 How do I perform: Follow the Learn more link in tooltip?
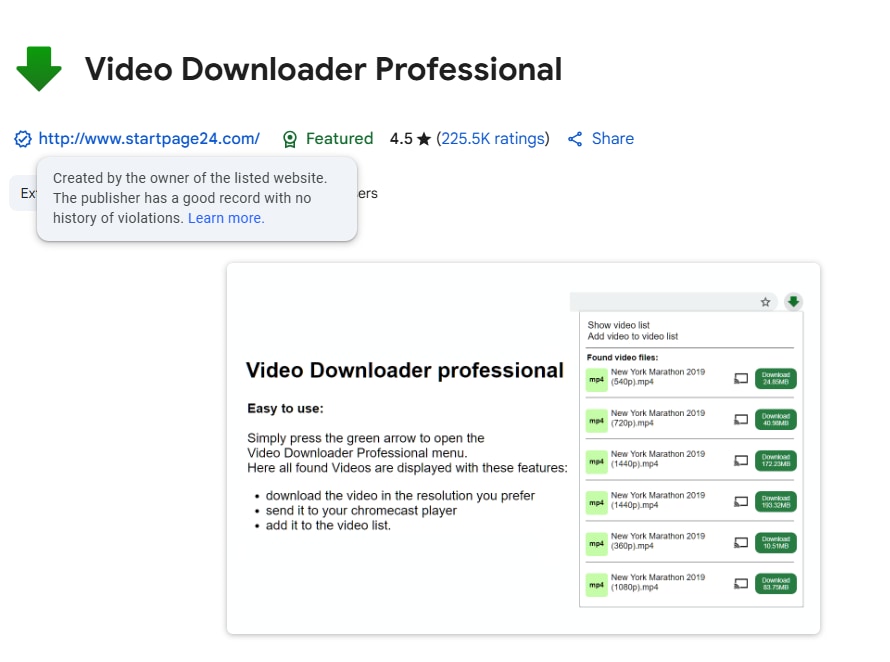pyautogui.click(x=226, y=218)
